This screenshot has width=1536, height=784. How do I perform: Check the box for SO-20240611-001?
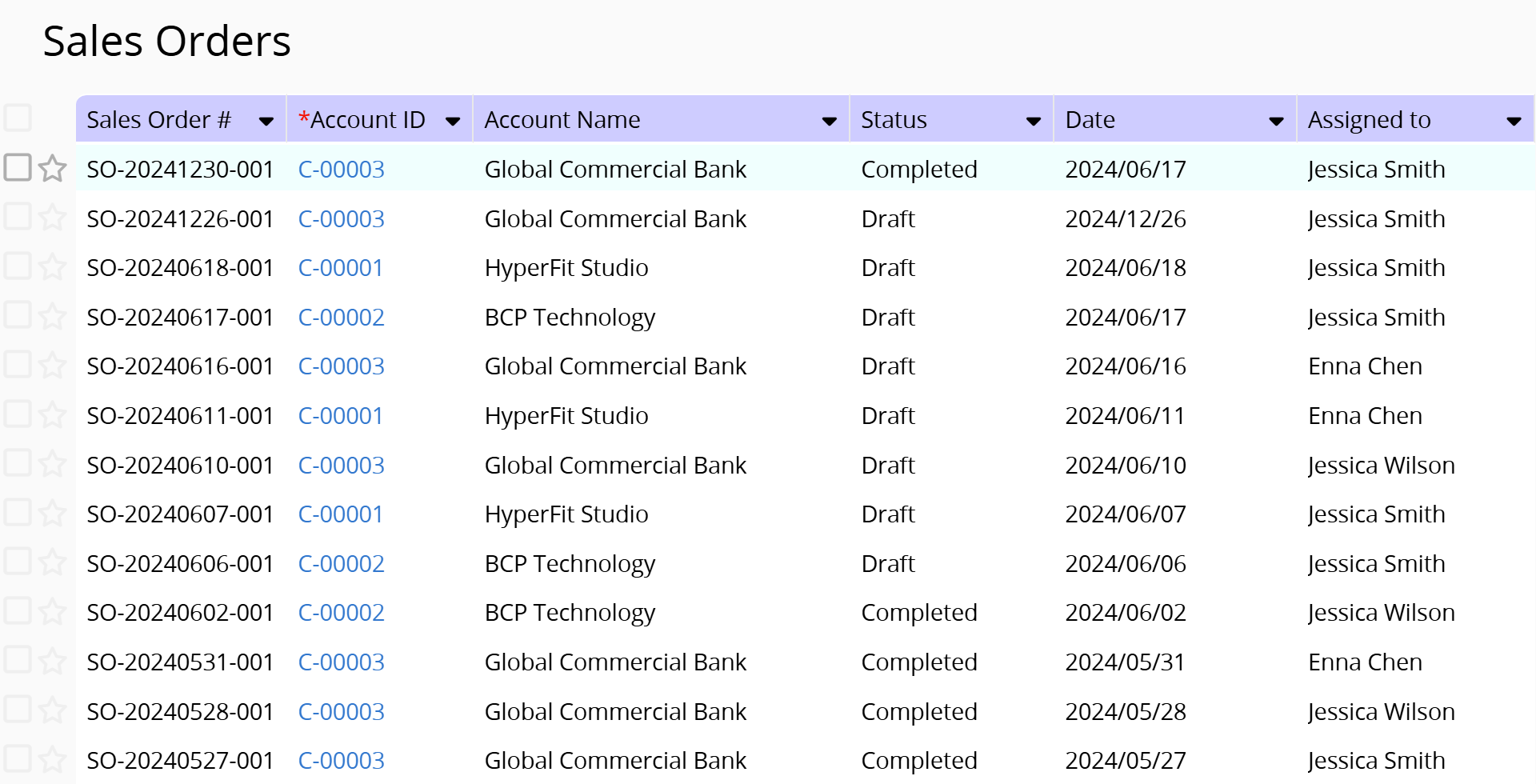click(x=18, y=414)
